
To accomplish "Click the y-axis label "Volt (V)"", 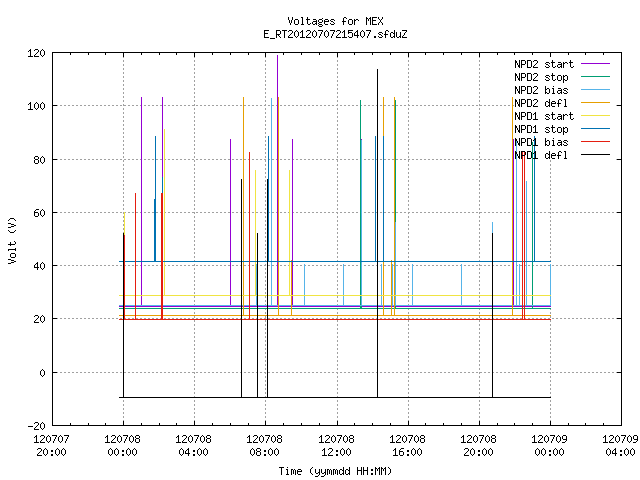I will tap(12, 240).
